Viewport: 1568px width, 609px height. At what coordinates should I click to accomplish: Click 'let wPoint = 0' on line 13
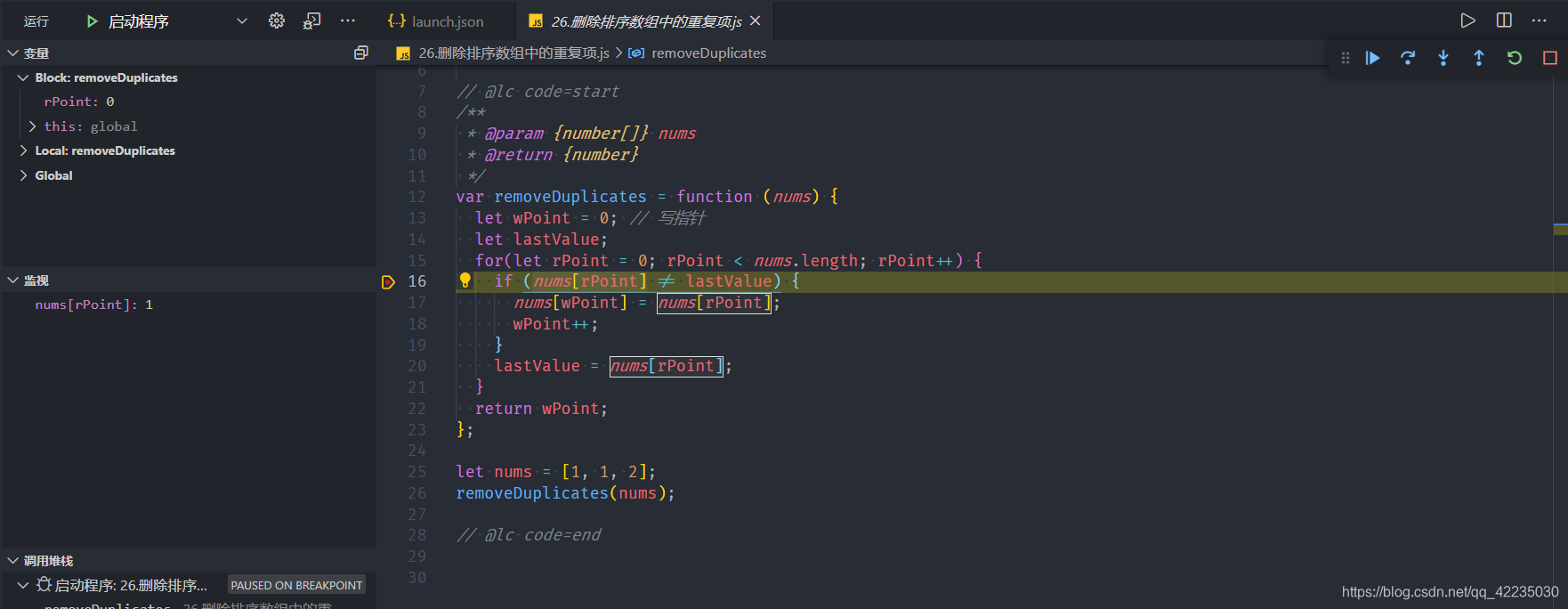click(x=541, y=218)
